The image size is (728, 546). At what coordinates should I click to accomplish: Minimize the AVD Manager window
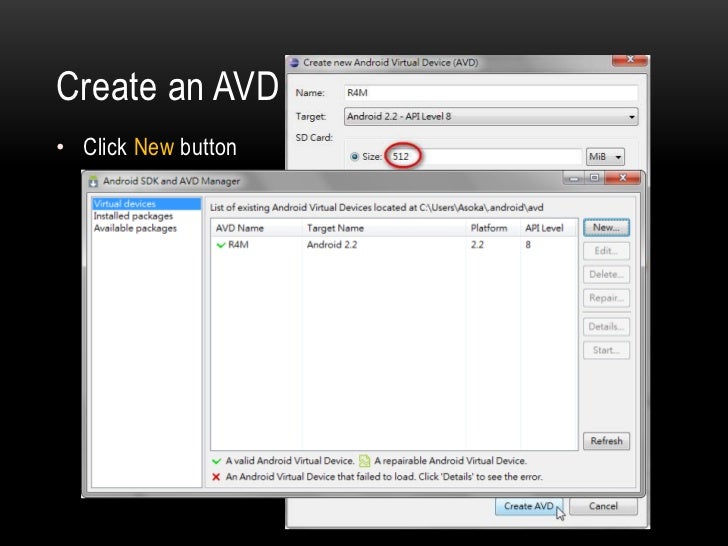575,178
